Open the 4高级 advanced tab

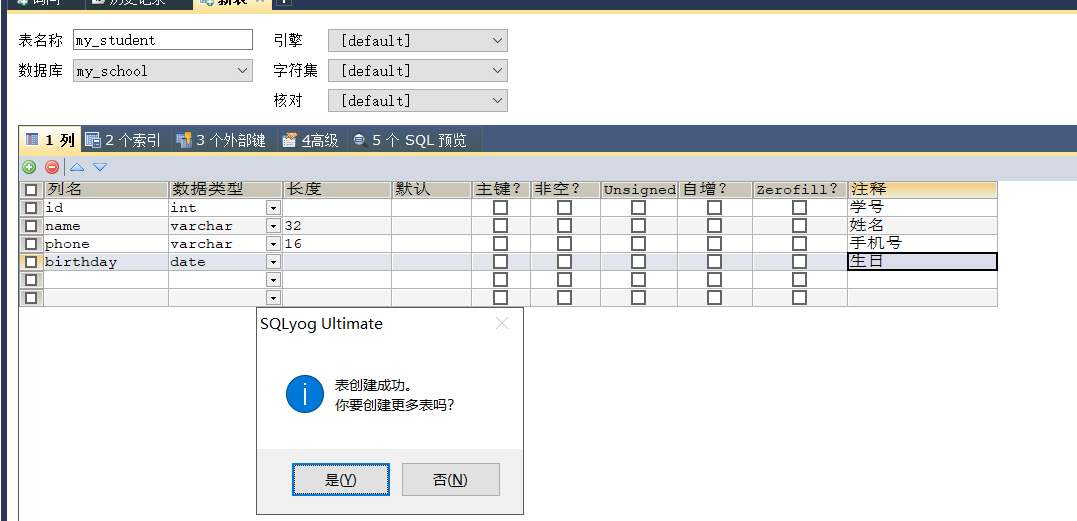(310, 140)
